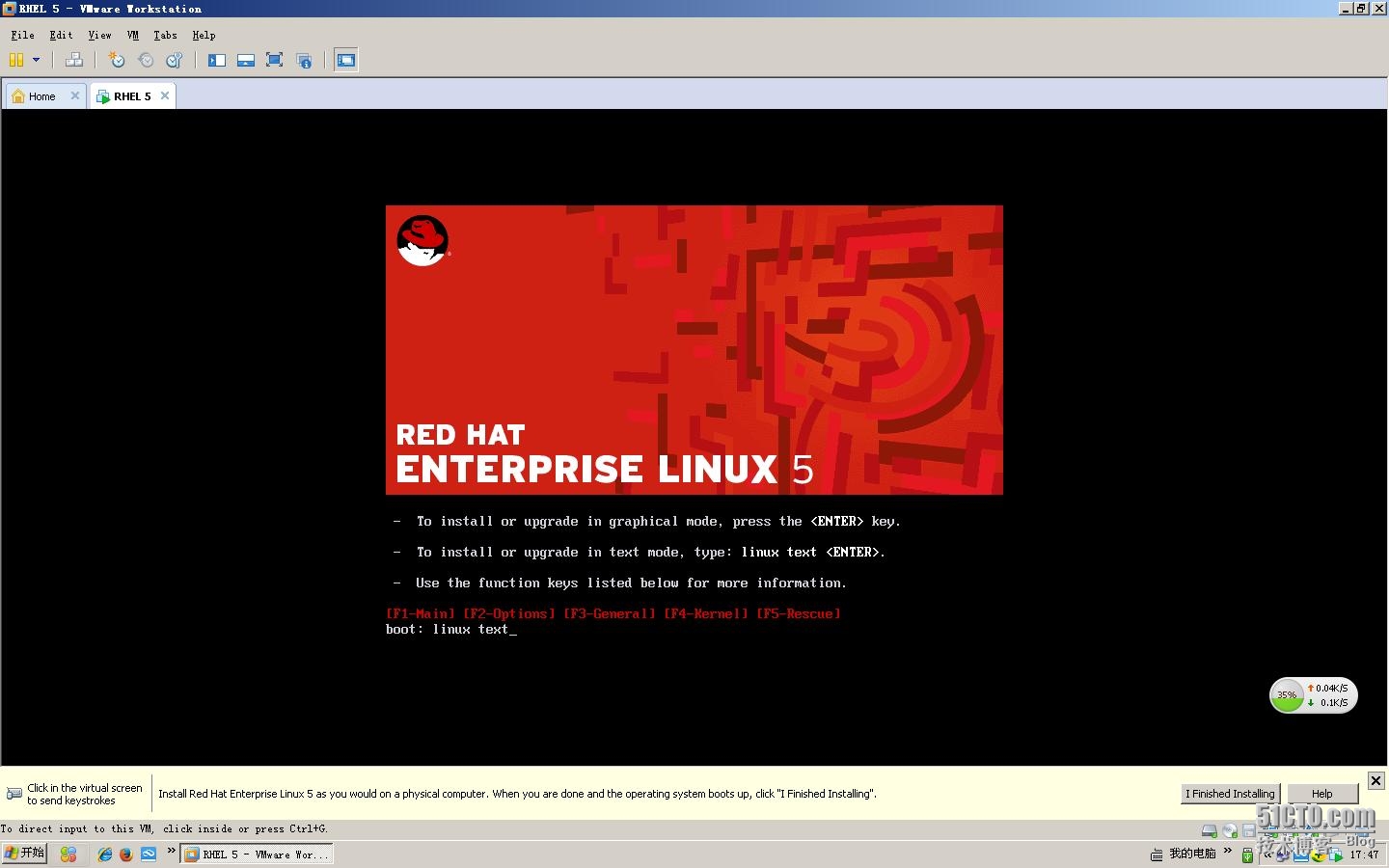Click the Help button in install bar

[x=1322, y=794]
